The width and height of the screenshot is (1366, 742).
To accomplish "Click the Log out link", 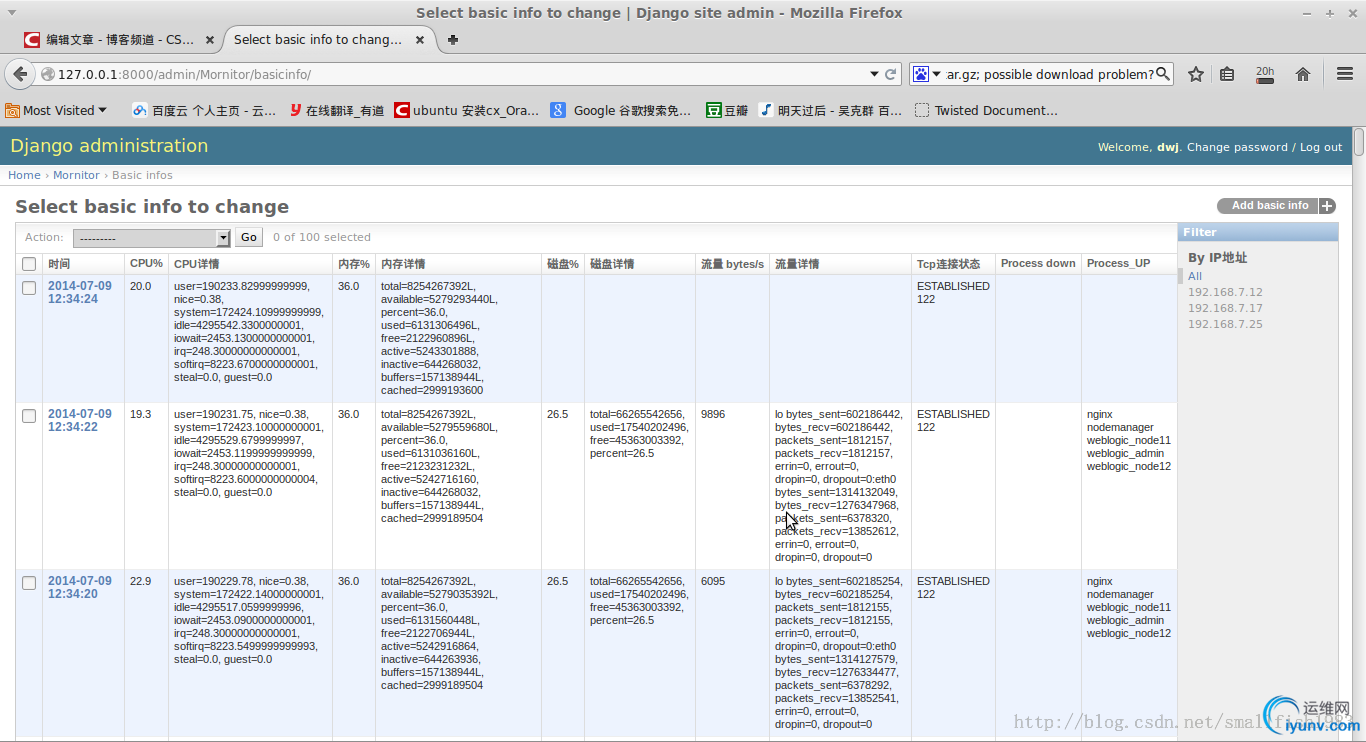I will point(1321,147).
